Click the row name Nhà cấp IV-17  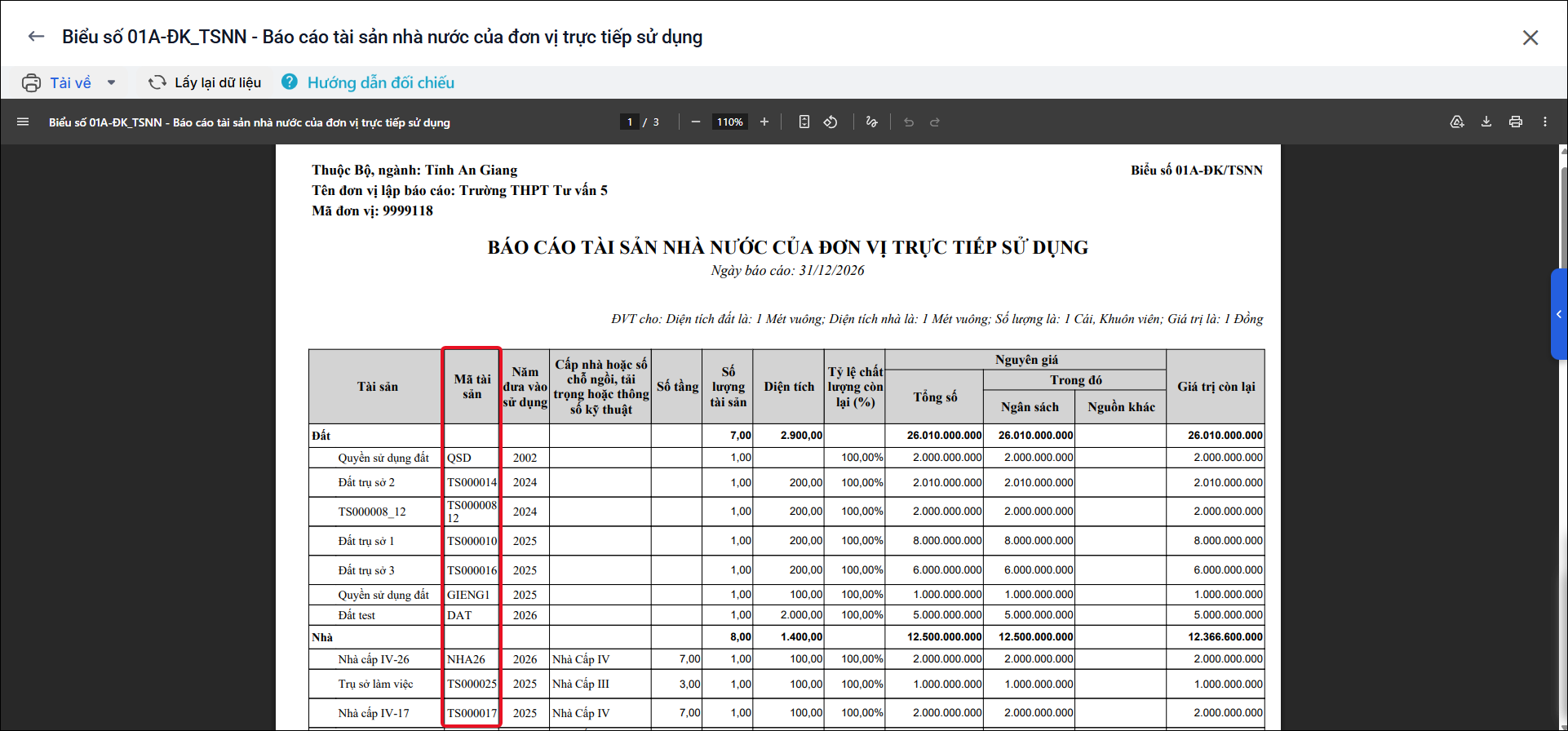[x=374, y=713]
